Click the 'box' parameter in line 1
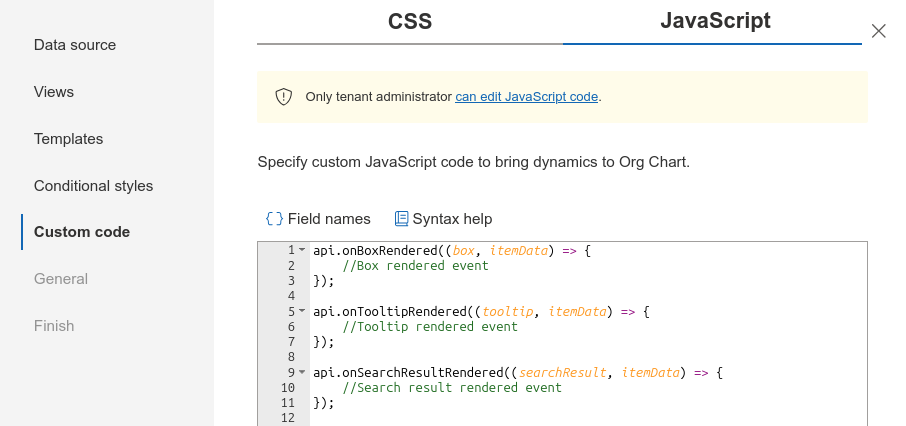 click(463, 251)
